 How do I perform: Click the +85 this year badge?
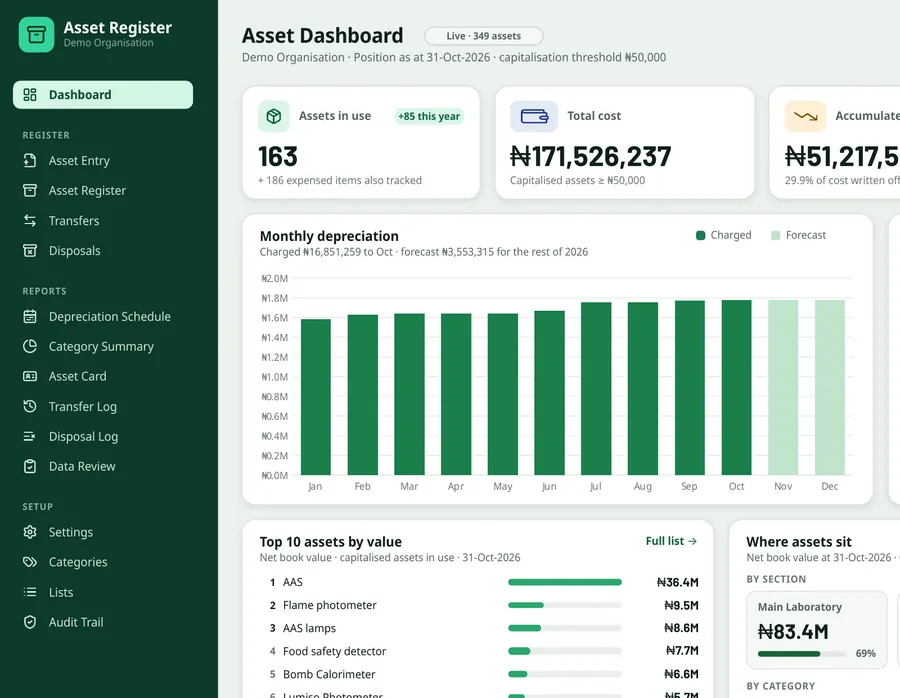[429, 116]
